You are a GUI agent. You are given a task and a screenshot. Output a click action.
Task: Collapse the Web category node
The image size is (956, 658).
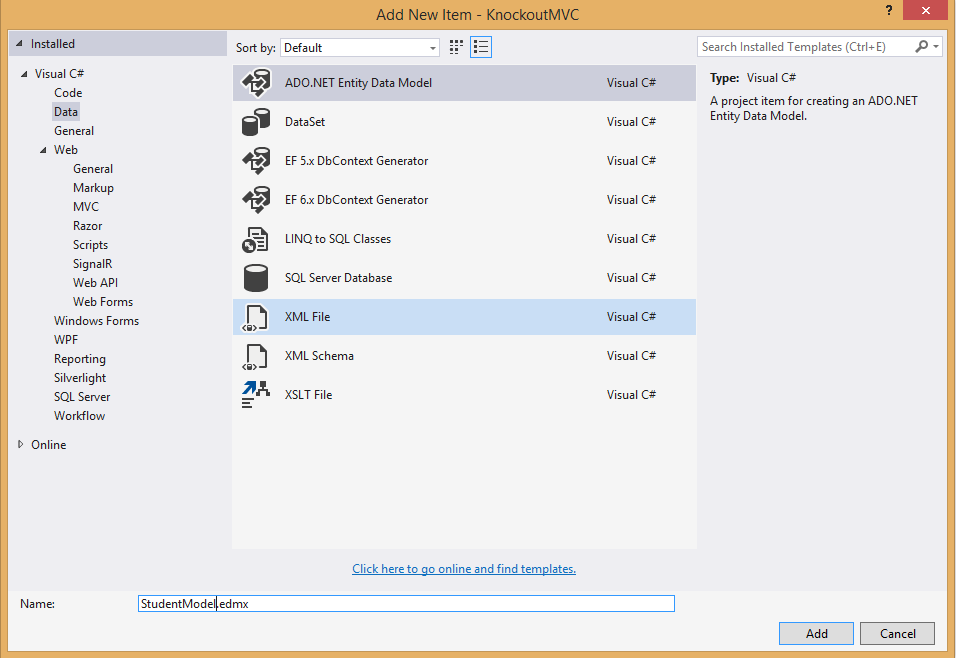coord(43,150)
